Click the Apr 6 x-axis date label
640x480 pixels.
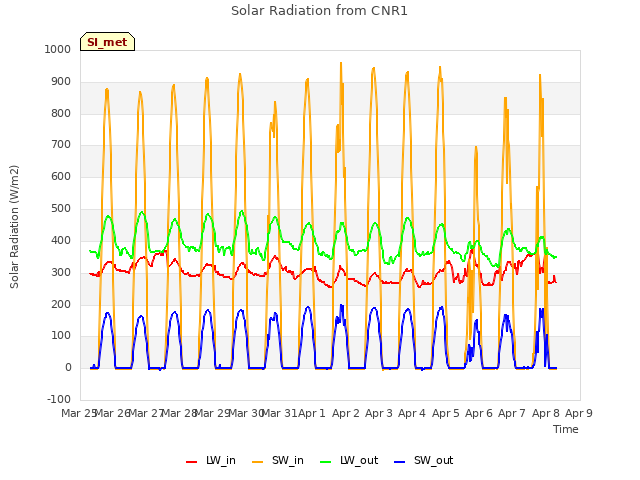479,413
